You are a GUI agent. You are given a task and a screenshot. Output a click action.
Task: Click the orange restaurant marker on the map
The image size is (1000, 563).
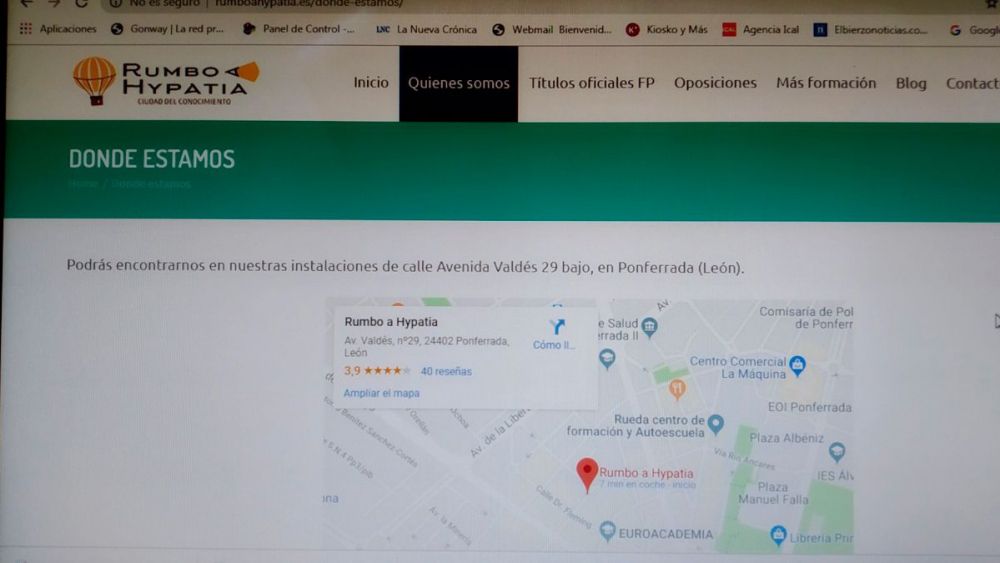(677, 389)
